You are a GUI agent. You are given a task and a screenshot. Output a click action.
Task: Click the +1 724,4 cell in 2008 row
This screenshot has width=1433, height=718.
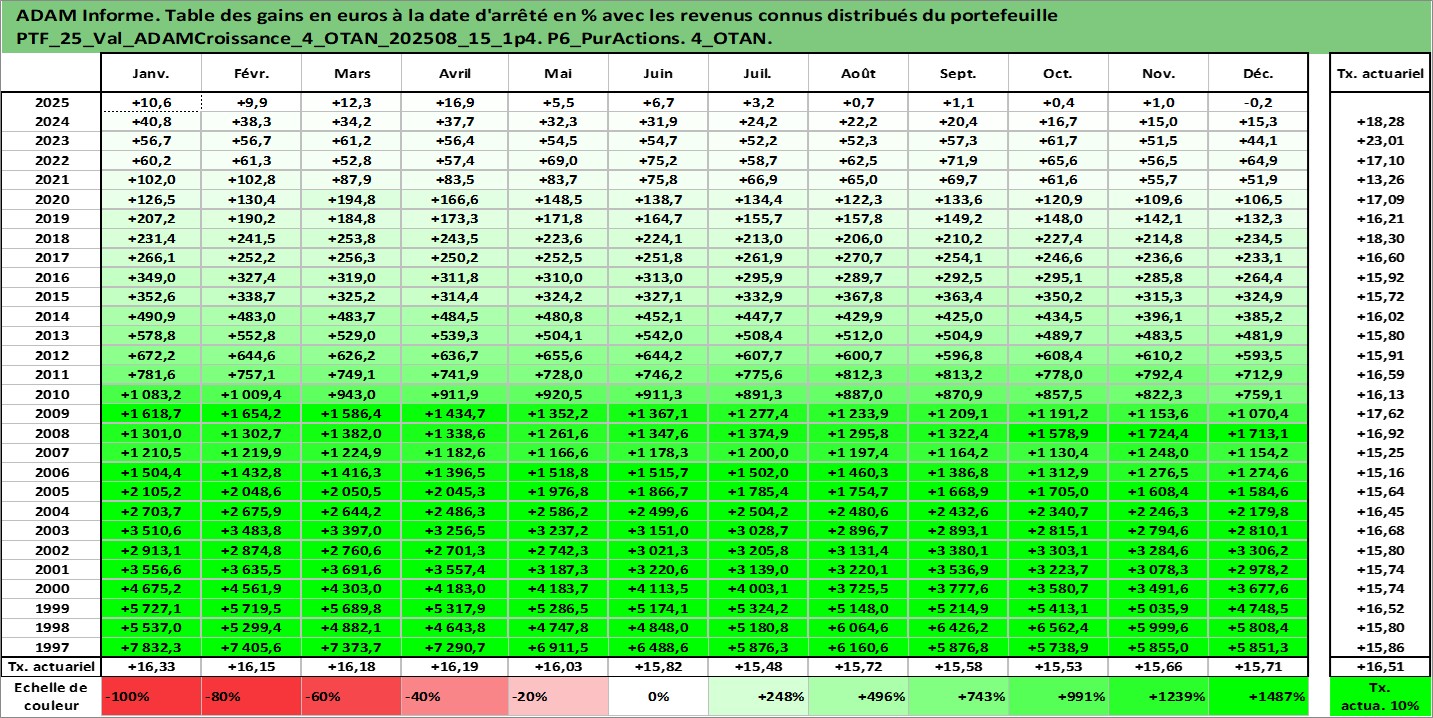pyautogui.click(x=1158, y=433)
